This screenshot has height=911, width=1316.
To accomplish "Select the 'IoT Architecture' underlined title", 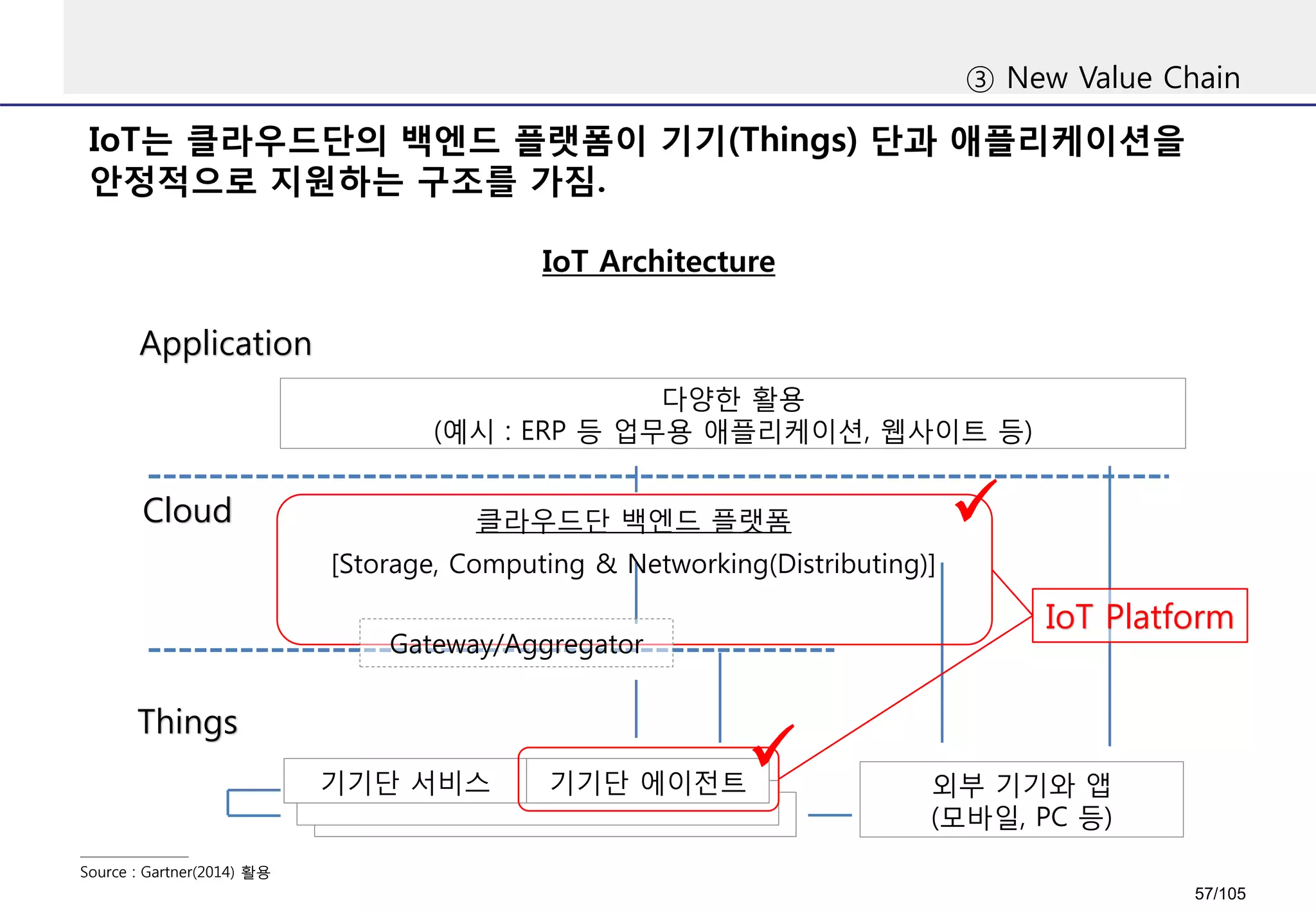I will pos(659,261).
